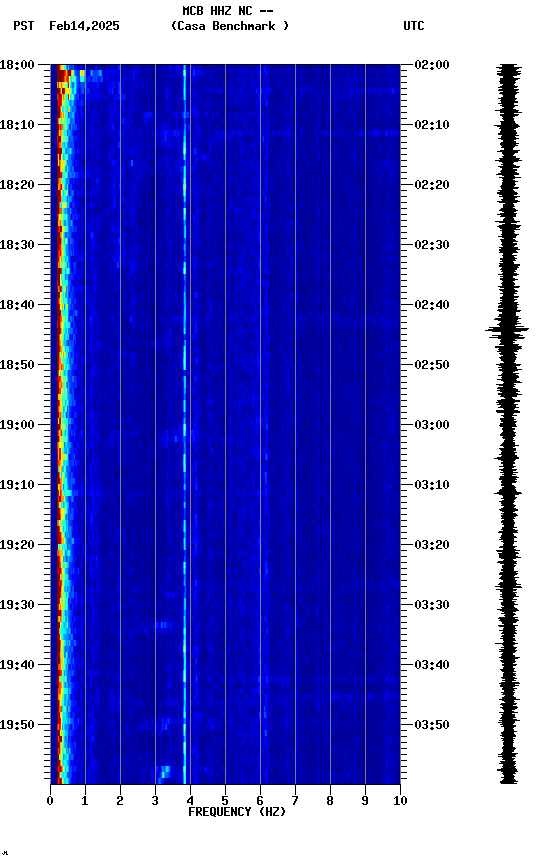Click the '02:10' UTC time label
The height and width of the screenshot is (864, 552).
tap(432, 125)
